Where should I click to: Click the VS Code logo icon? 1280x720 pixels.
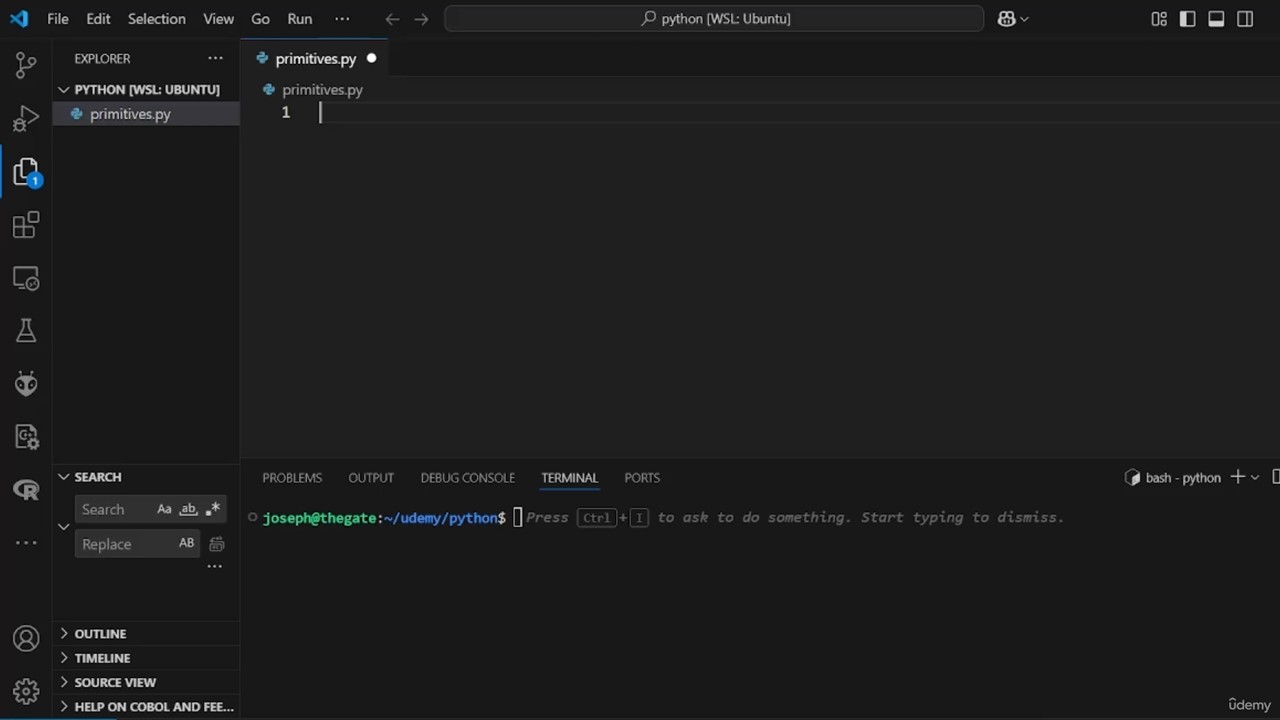pos(19,18)
